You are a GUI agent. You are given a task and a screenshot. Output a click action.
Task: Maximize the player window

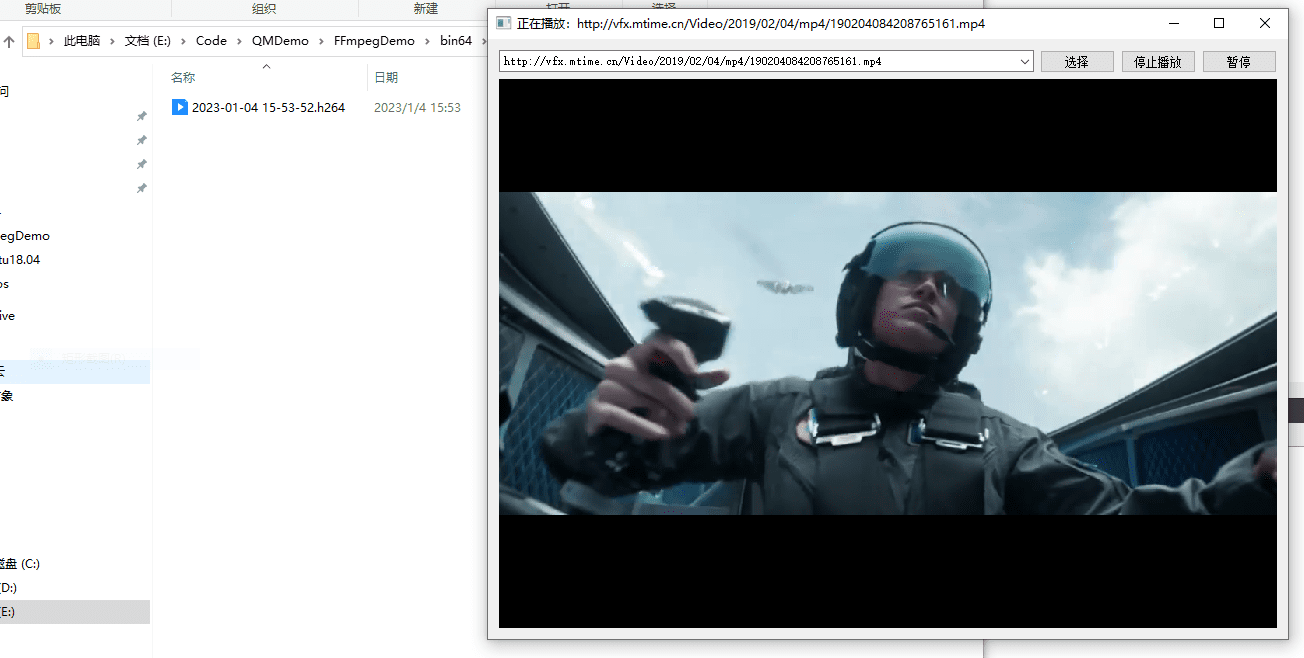pyautogui.click(x=1219, y=23)
